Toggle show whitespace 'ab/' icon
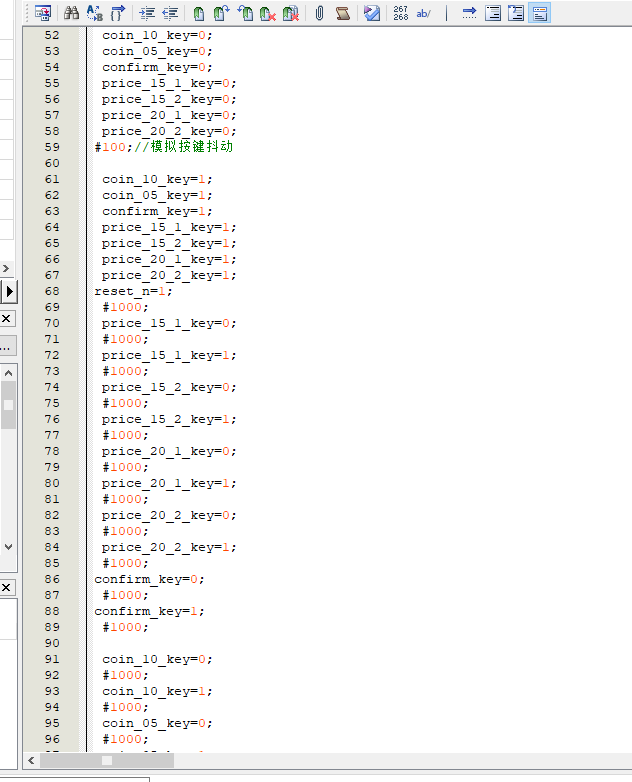 coord(423,13)
